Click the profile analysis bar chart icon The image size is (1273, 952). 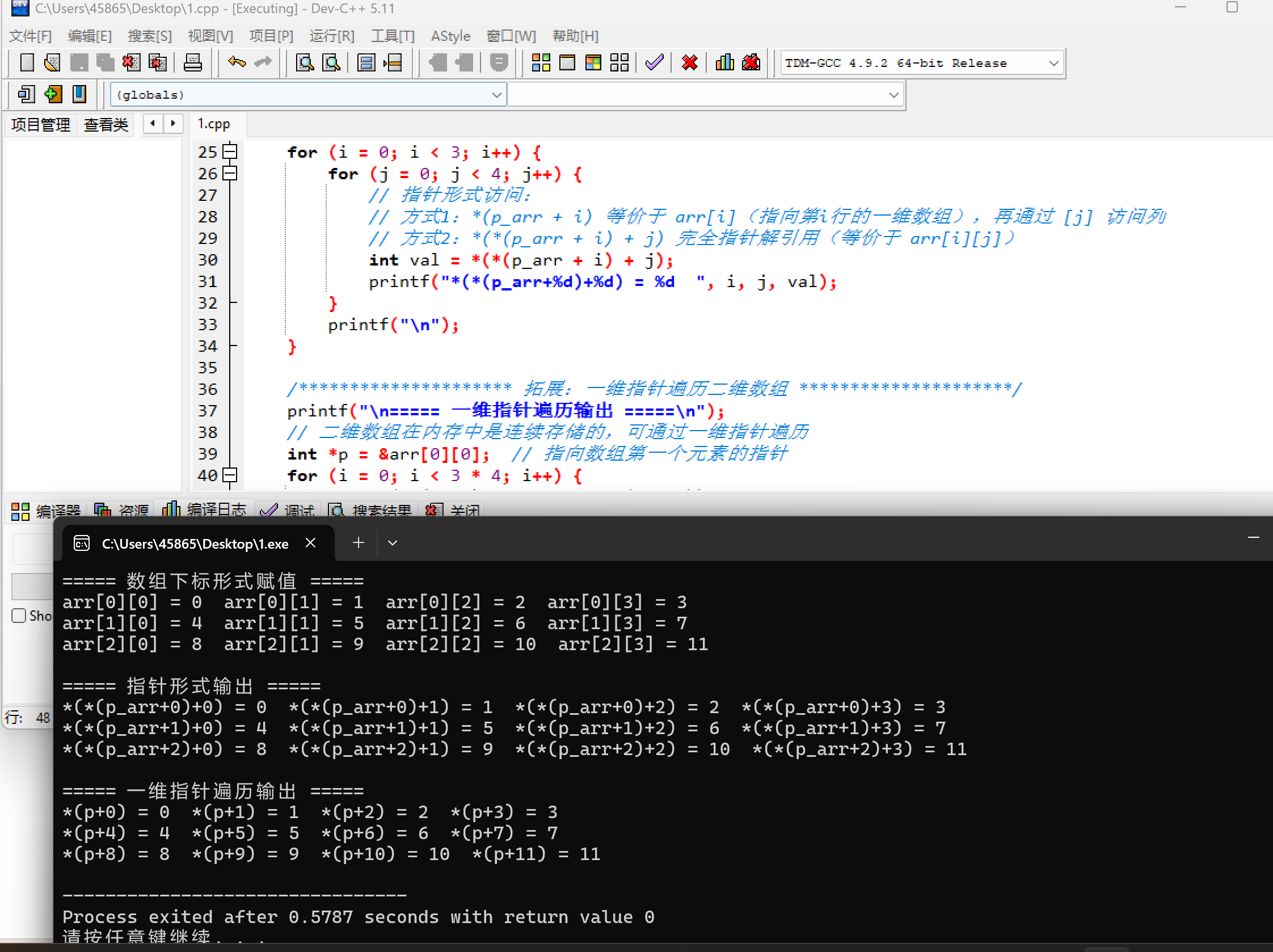click(x=724, y=62)
